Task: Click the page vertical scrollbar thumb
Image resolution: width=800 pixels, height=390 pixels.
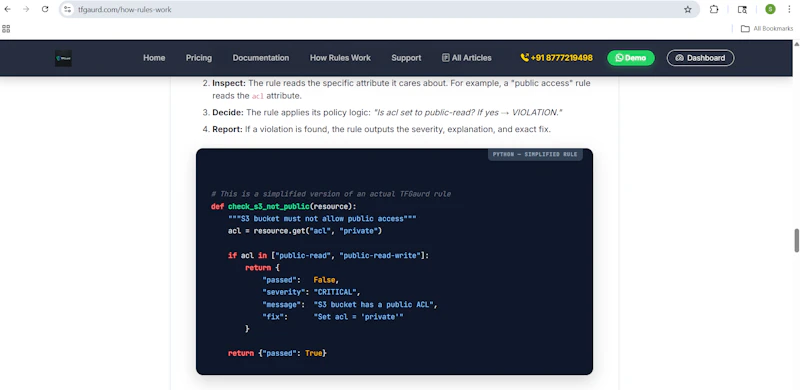Action: tap(796, 240)
